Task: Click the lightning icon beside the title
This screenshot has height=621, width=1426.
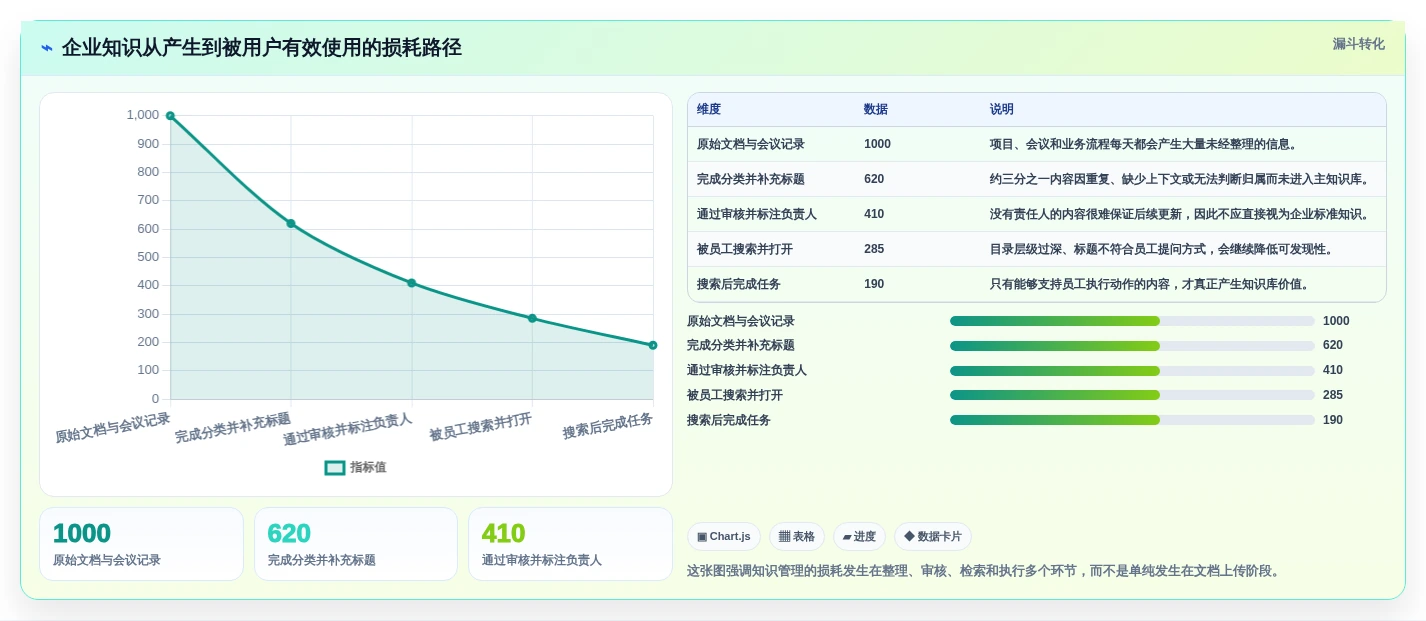Action: [47, 48]
